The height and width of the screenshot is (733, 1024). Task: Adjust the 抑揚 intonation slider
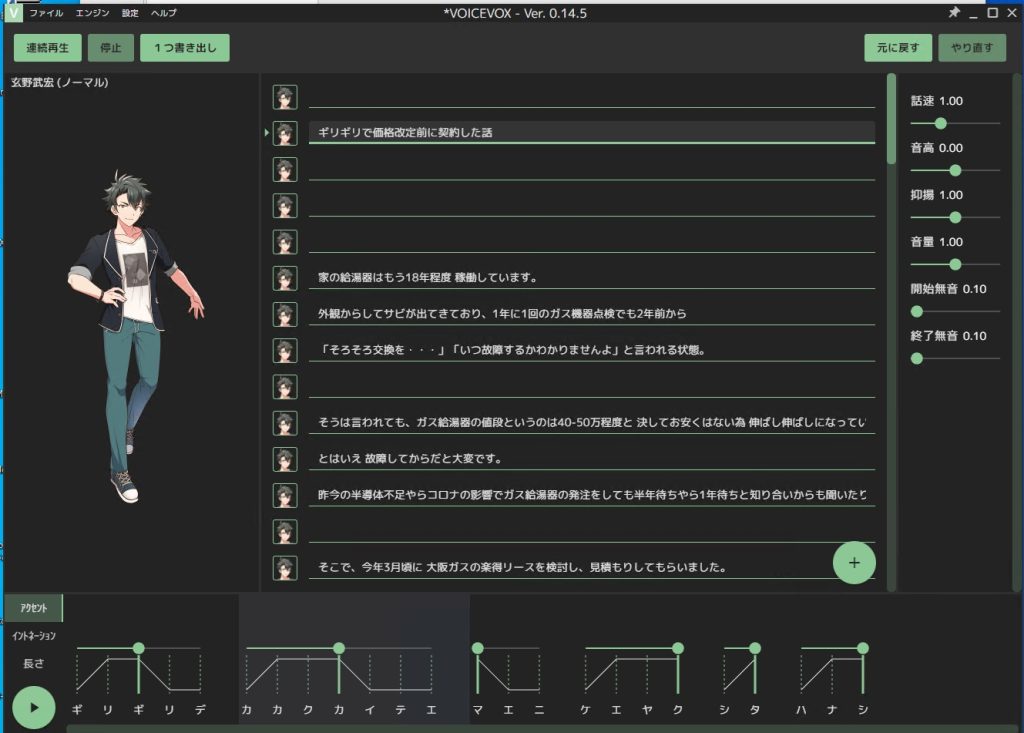click(x=955, y=218)
